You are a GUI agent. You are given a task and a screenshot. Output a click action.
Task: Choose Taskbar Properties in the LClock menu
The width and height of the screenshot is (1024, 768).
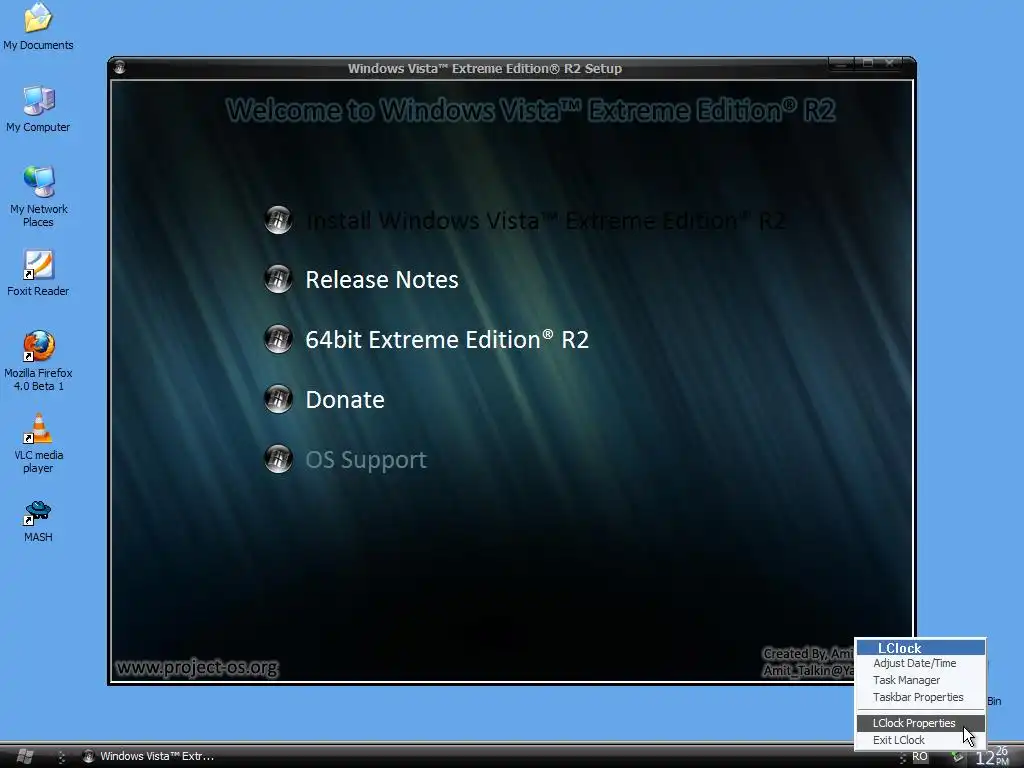click(920, 697)
